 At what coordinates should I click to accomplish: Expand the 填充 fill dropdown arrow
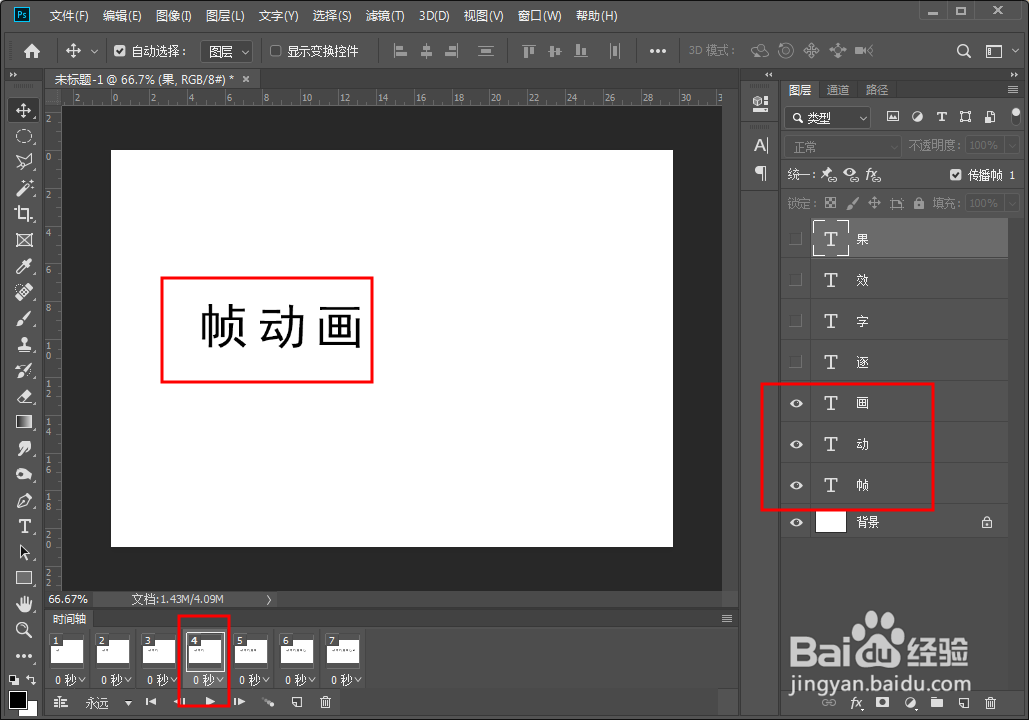pos(1013,203)
